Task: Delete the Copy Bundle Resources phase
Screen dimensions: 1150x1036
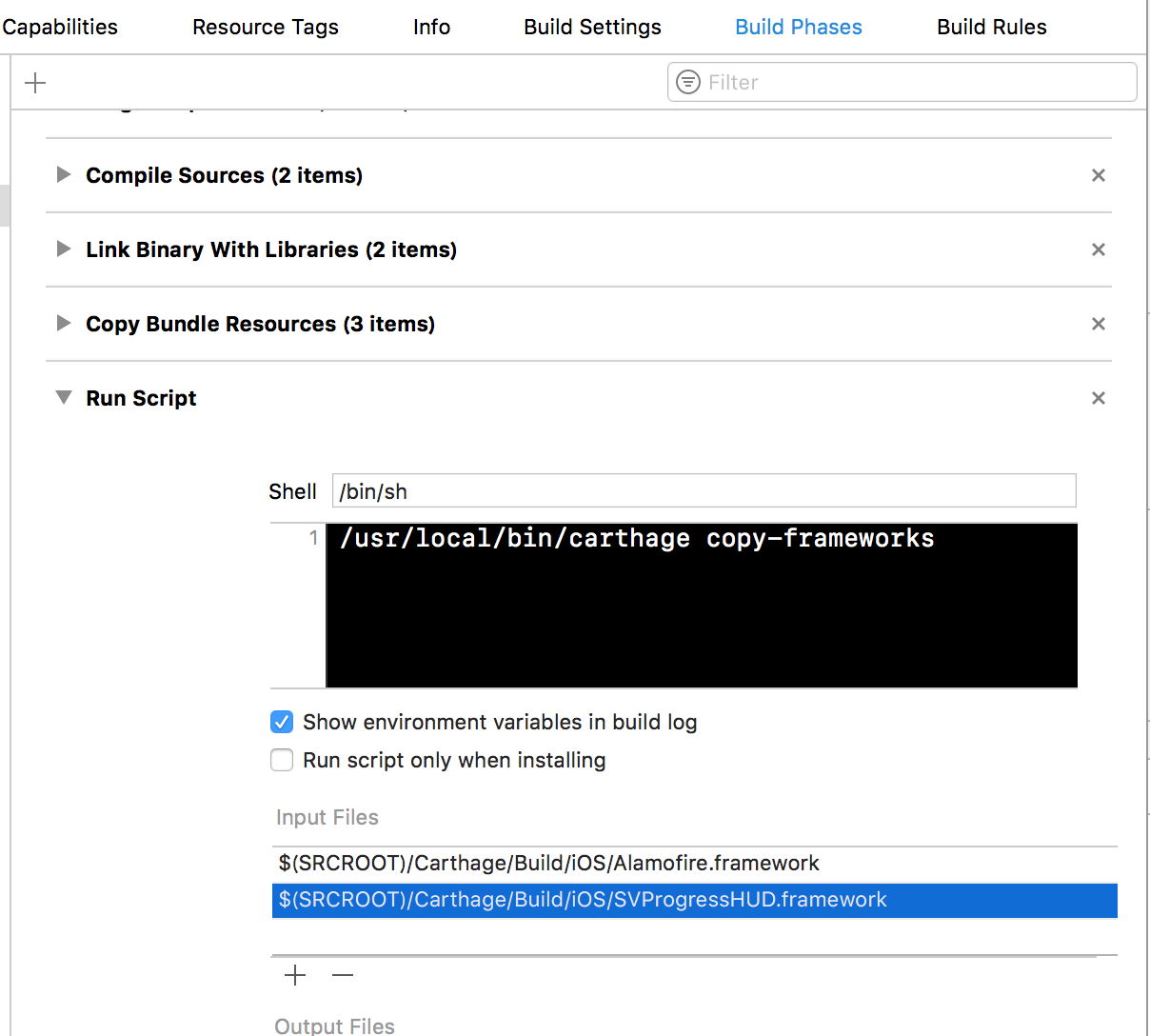Action: point(1098,324)
